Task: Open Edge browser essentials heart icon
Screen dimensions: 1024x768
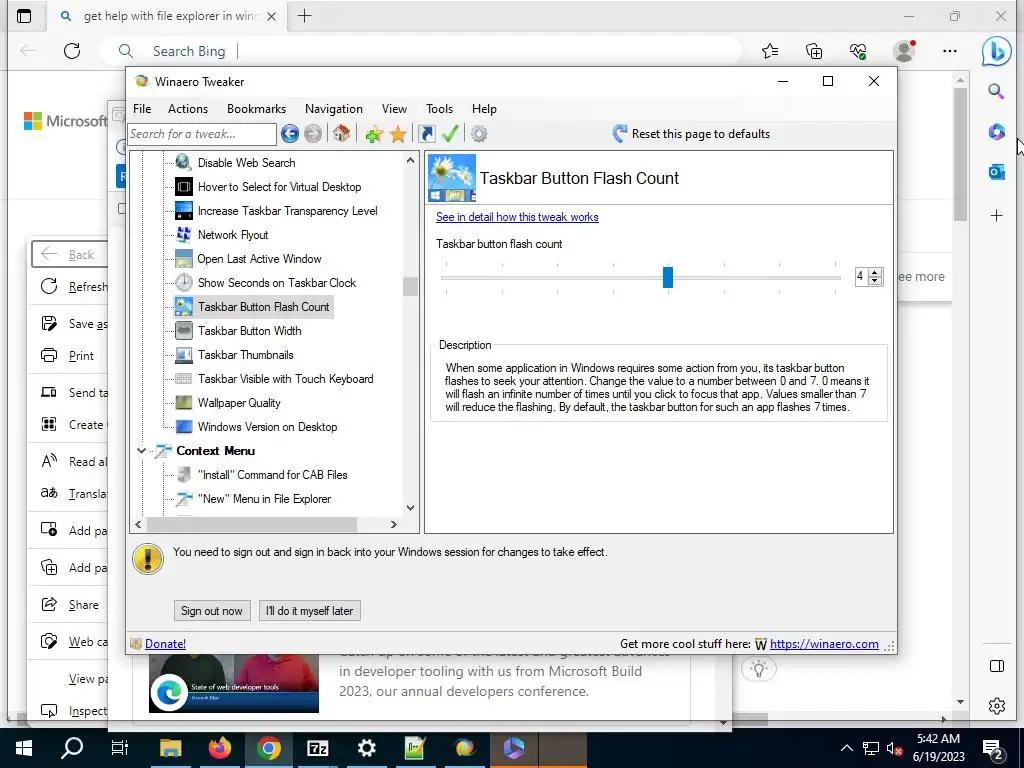Action: pyautogui.click(x=857, y=51)
